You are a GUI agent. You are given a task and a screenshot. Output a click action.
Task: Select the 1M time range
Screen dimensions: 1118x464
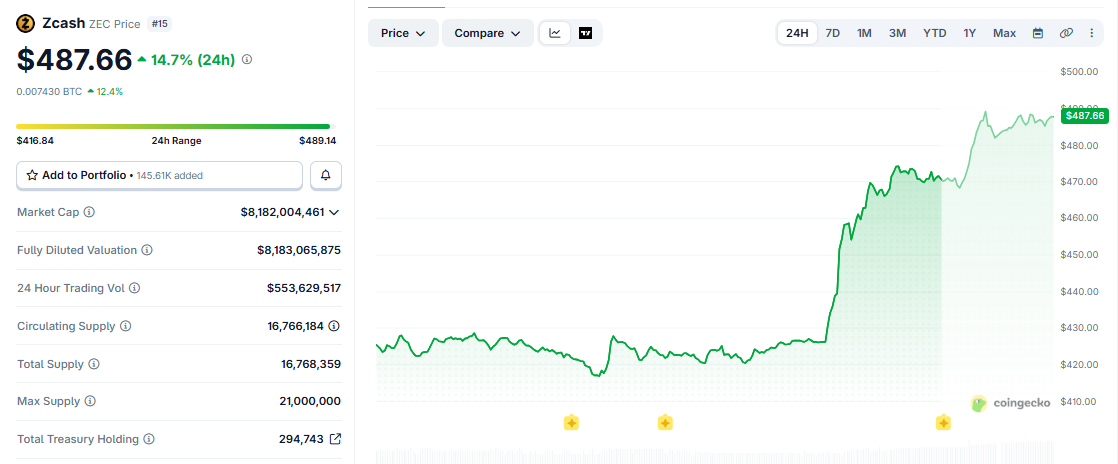(x=864, y=33)
